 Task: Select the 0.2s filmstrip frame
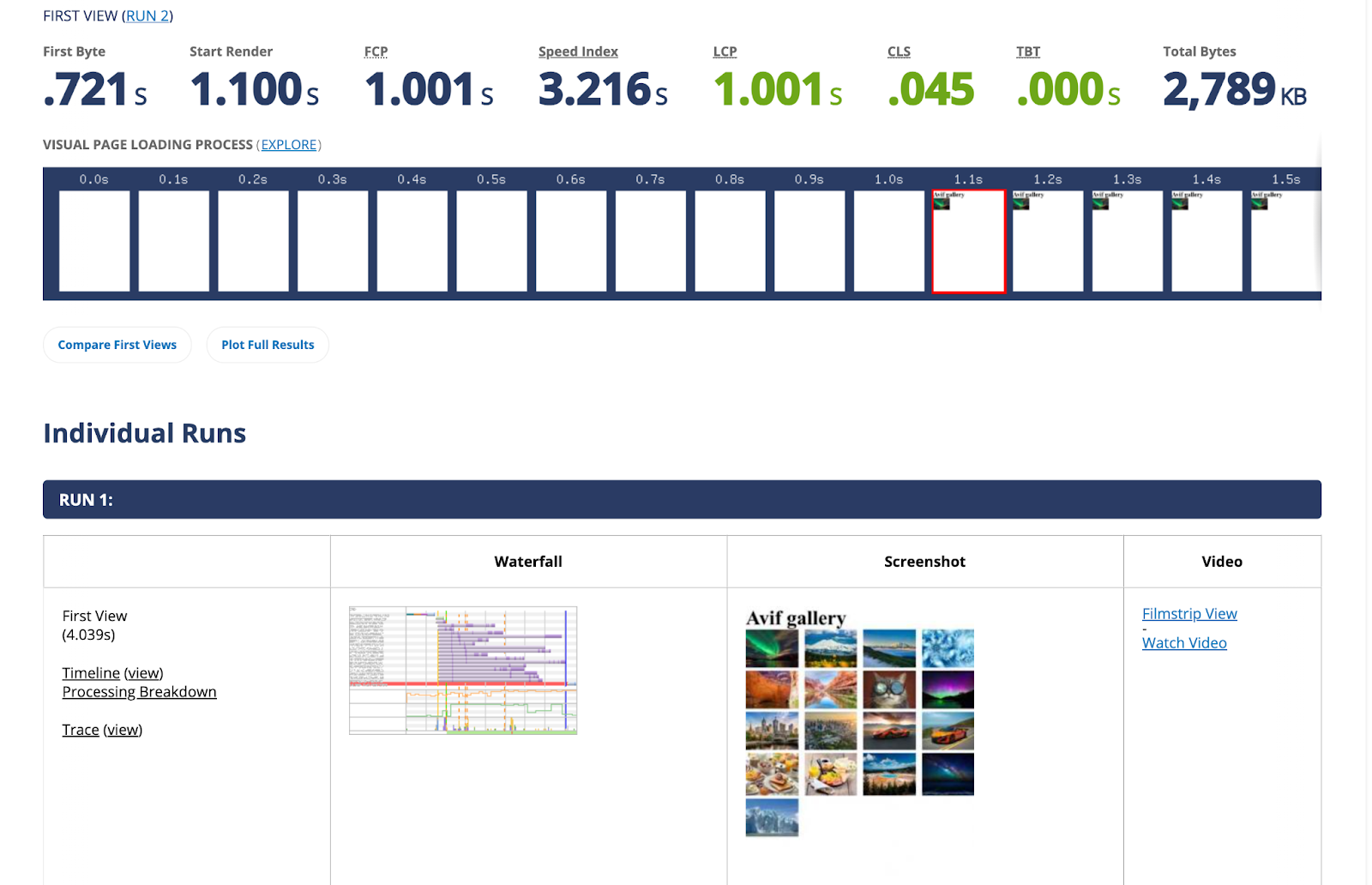click(x=253, y=241)
